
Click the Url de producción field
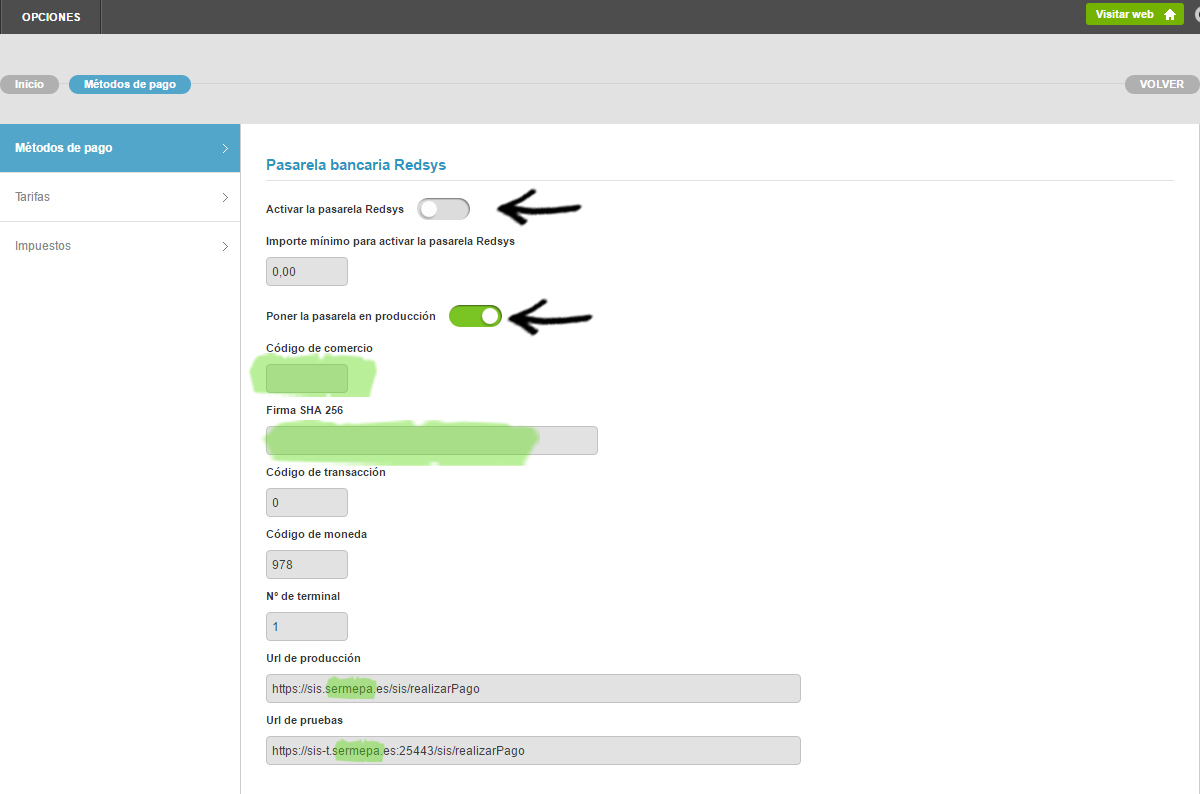(x=533, y=689)
